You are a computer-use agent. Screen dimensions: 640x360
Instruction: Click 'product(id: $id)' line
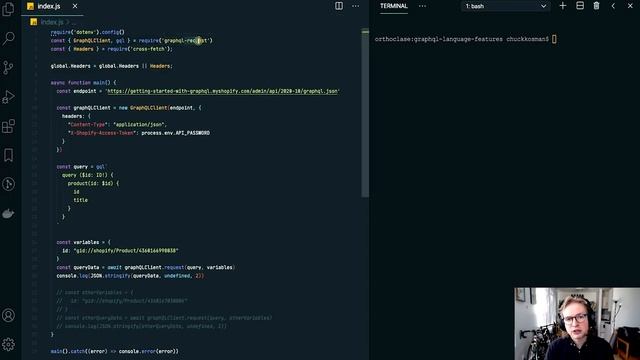pos(93,183)
